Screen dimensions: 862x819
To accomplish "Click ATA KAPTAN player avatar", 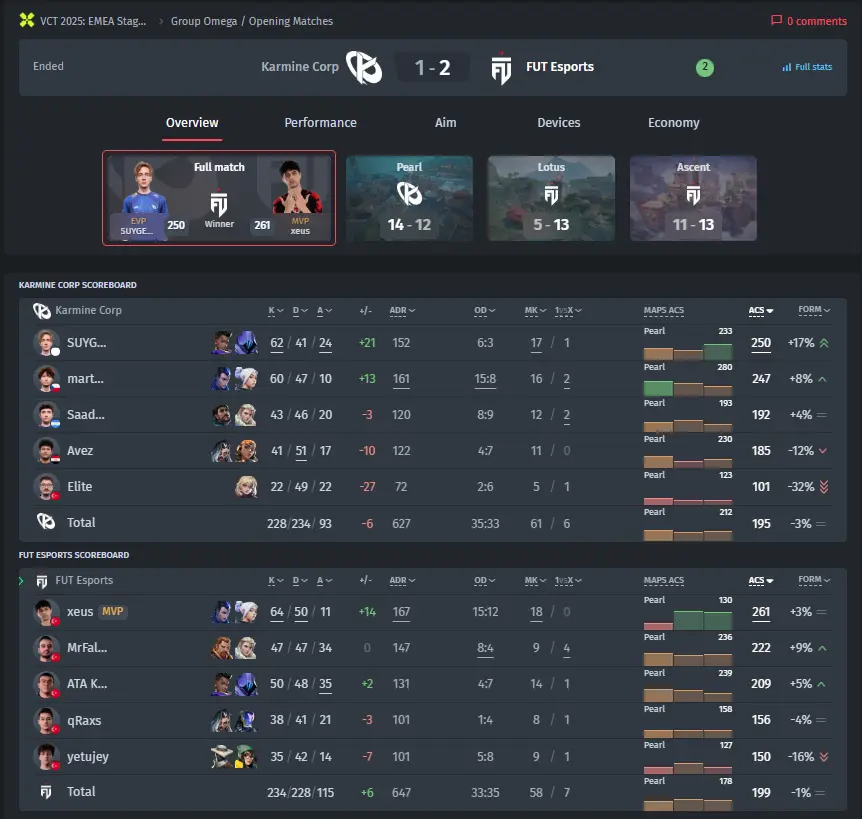I will [x=46, y=684].
